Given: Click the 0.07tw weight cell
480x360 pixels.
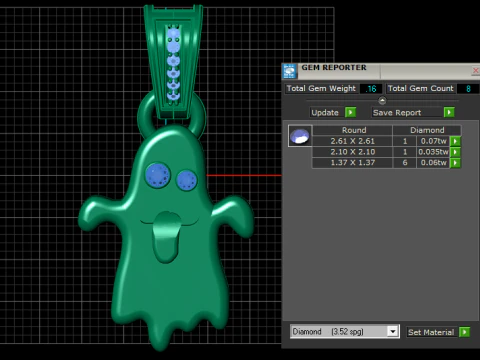Looking at the screenshot, I should pos(433,141).
